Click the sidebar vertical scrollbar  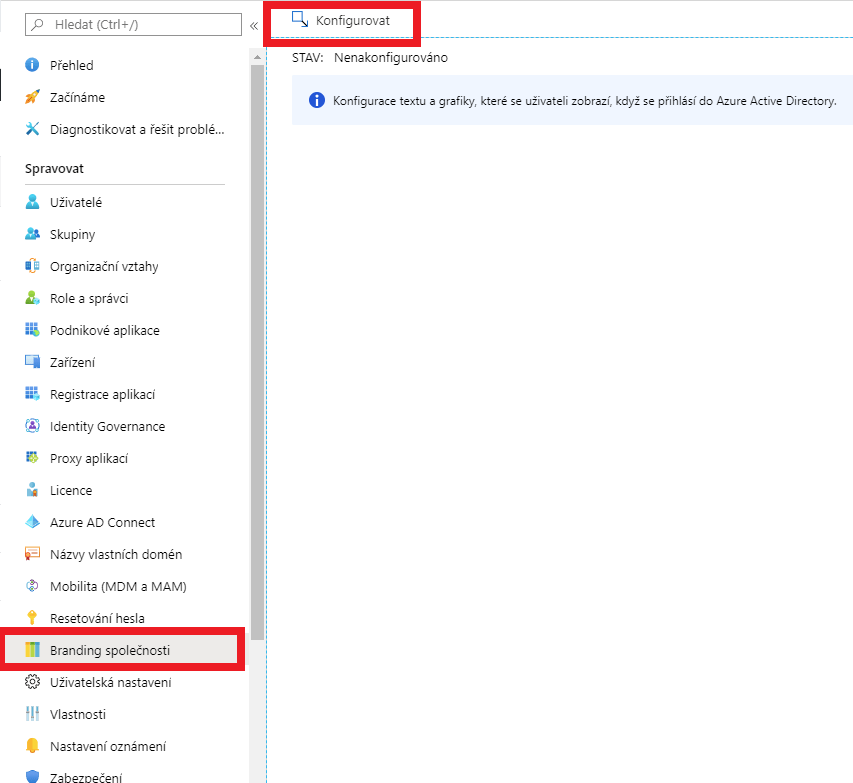257,350
